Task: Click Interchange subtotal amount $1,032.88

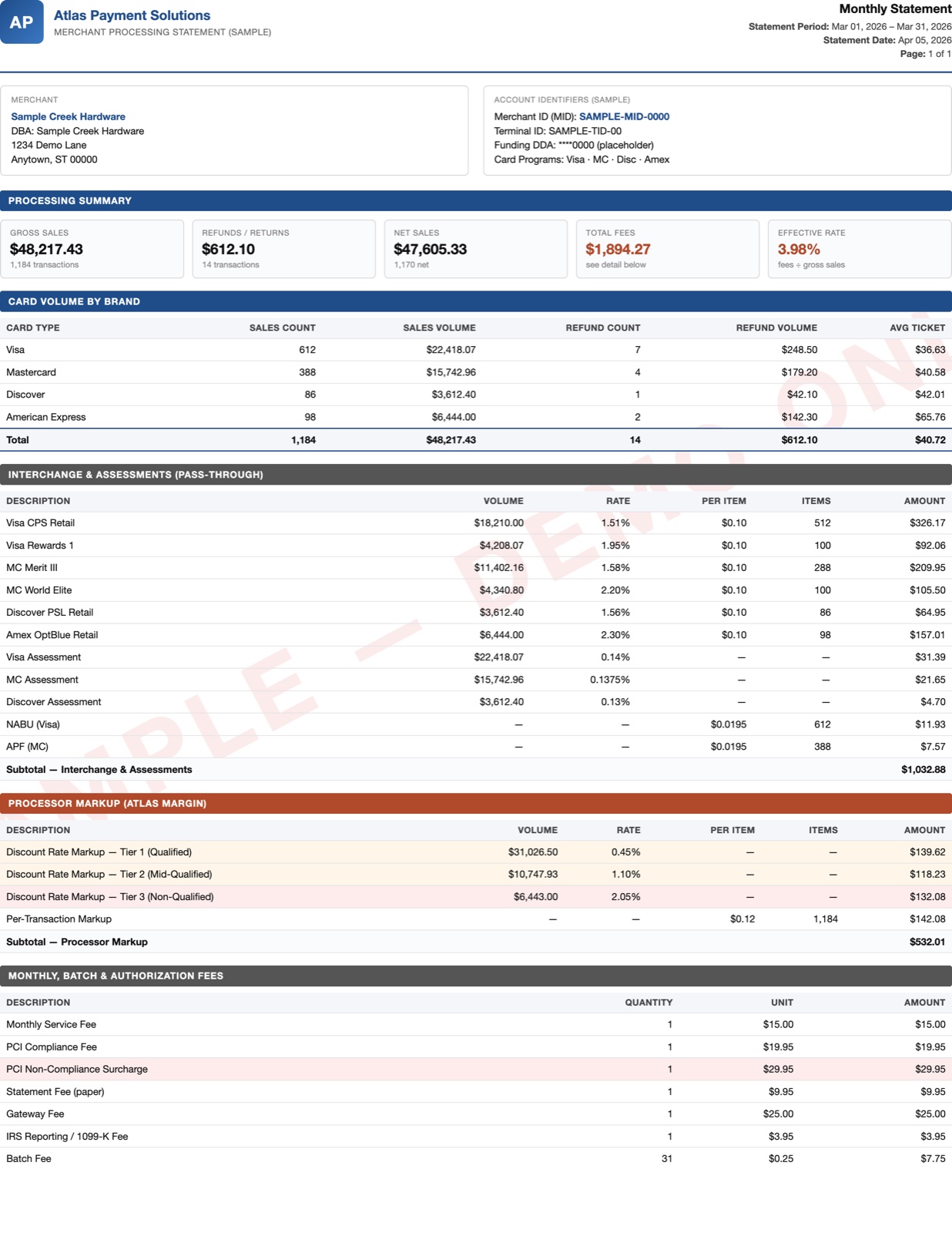Action: (x=924, y=769)
